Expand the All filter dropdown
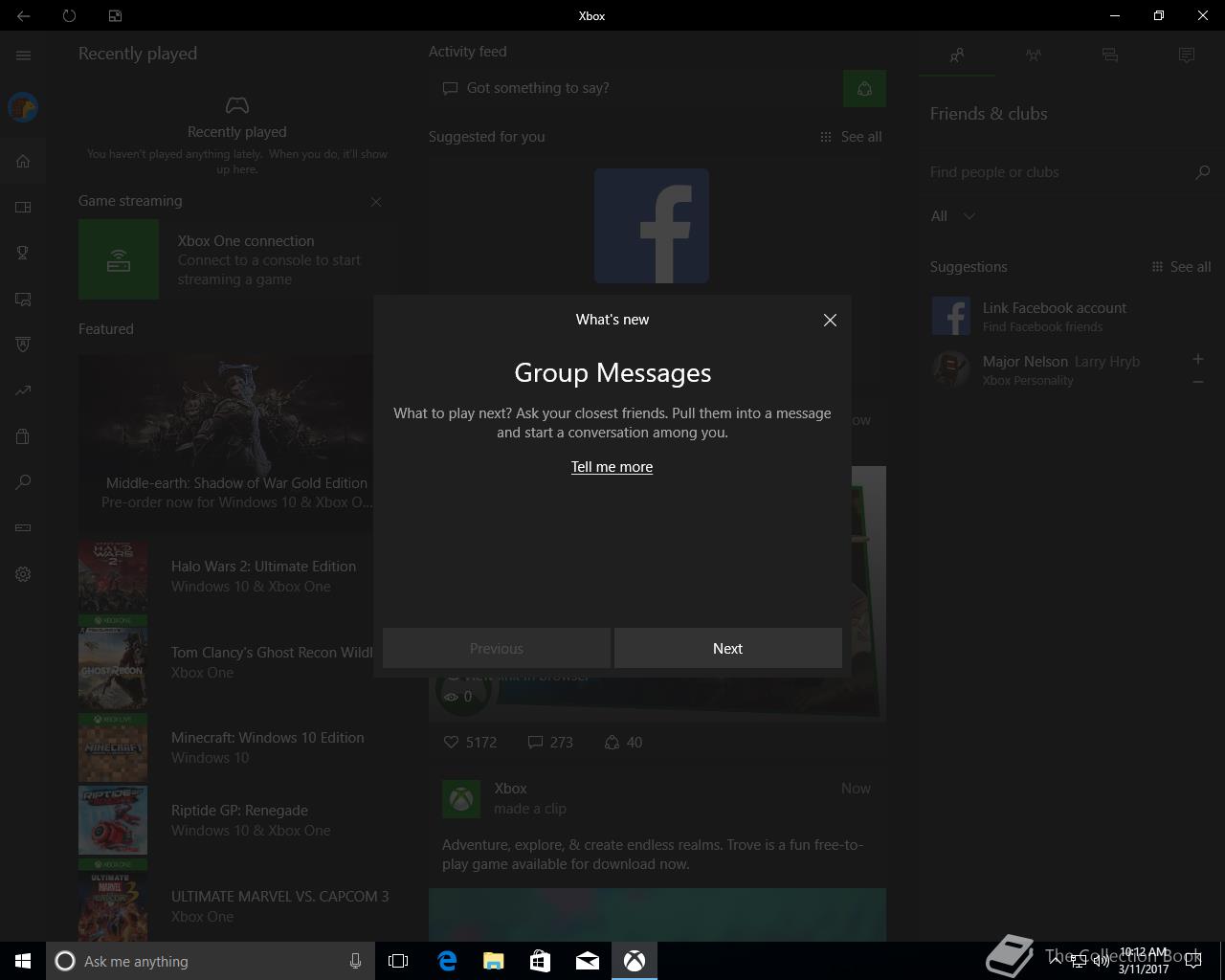Viewport: 1225px width, 980px height. click(953, 216)
